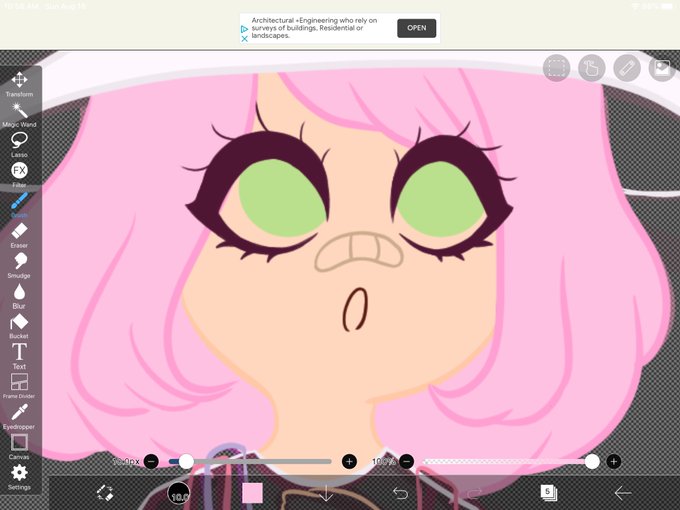Pick the Eyedropper tool
Viewport: 680px width, 510px height.
(x=20, y=416)
